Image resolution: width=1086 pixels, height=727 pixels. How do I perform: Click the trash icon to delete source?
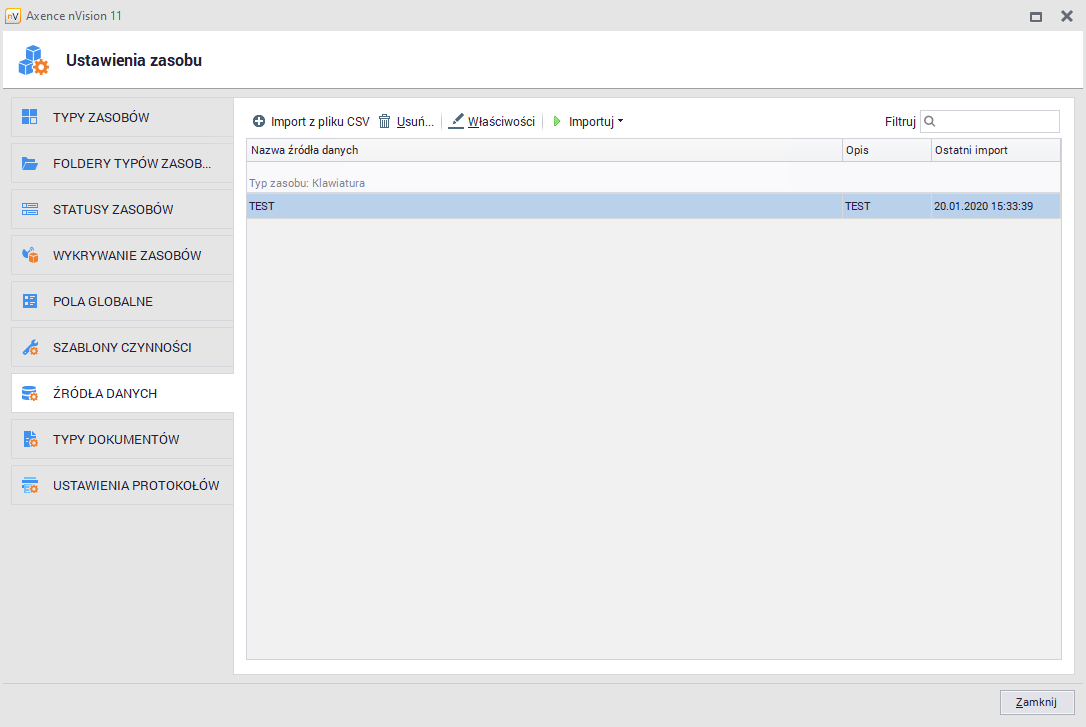point(384,122)
